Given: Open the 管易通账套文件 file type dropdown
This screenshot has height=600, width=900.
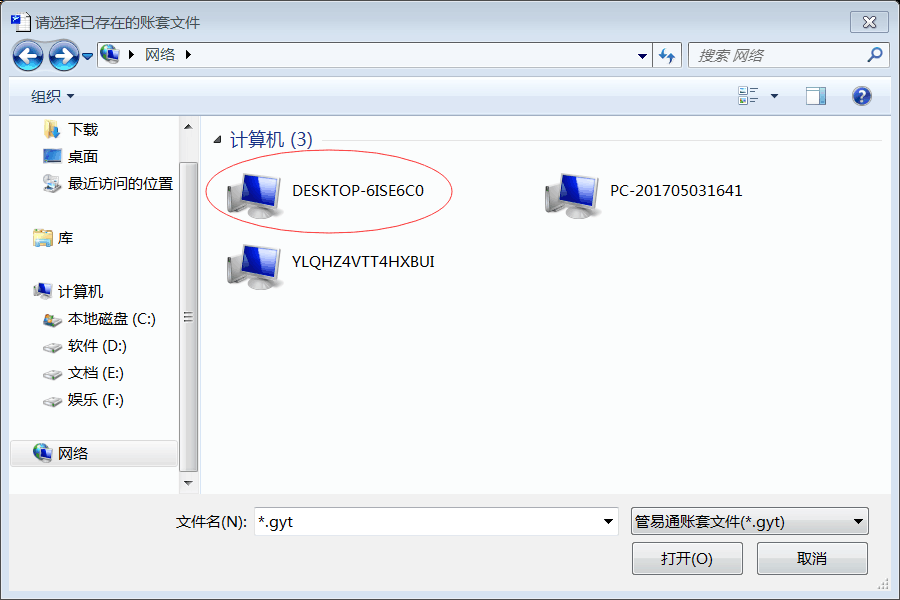Looking at the screenshot, I should click(750, 521).
